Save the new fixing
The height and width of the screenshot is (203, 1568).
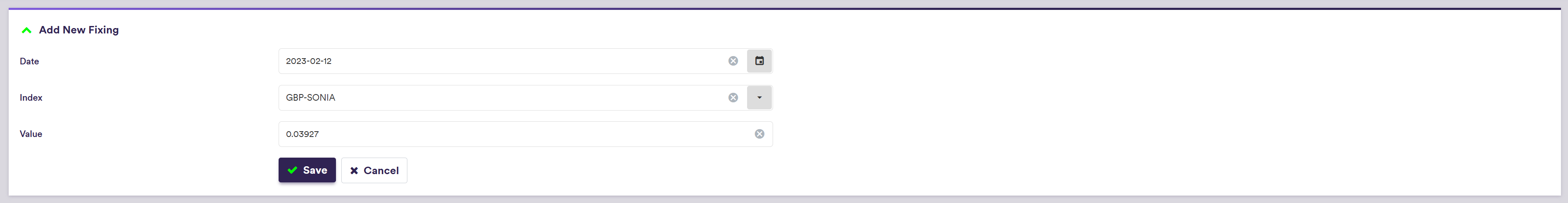pos(307,170)
